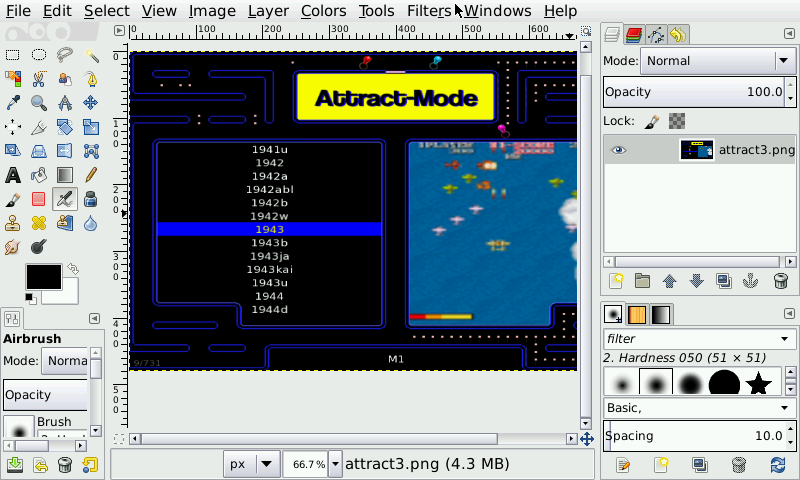Viewport: 800px width, 480px height.
Task: Select the Measure compass tool
Action: (65, 103)
